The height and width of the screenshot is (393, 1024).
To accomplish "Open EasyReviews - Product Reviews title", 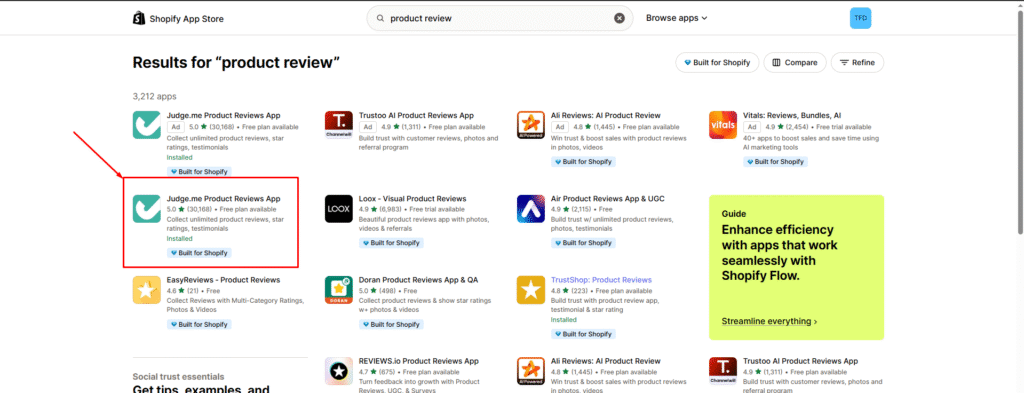I will pyautogui.click(x=223, y=280).
